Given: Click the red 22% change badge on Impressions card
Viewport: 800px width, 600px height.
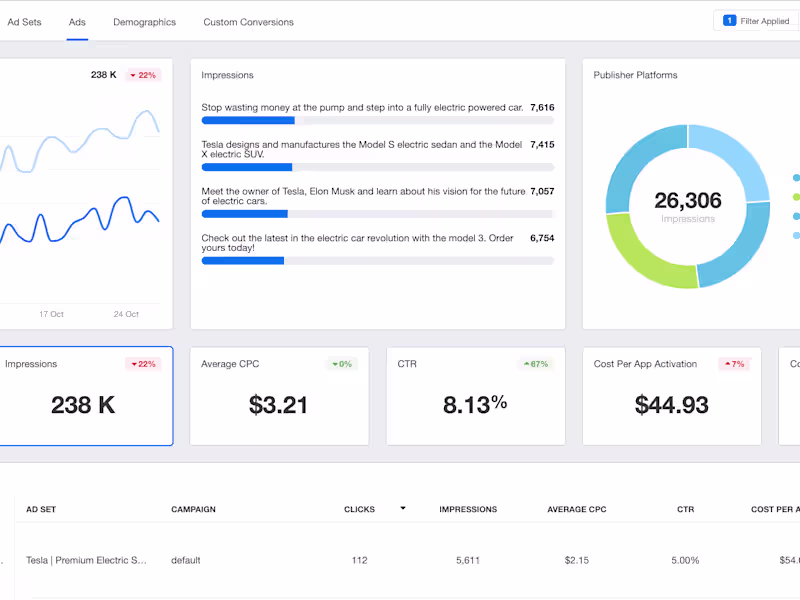Looking at the screenshot, I should (143, 363).
